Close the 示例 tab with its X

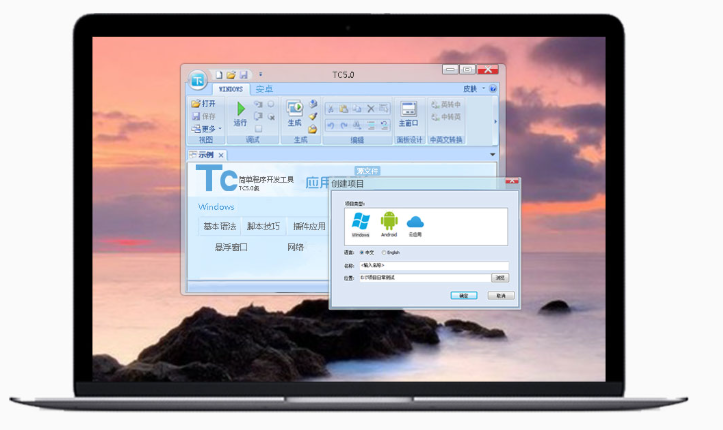[x=221, y=155]
